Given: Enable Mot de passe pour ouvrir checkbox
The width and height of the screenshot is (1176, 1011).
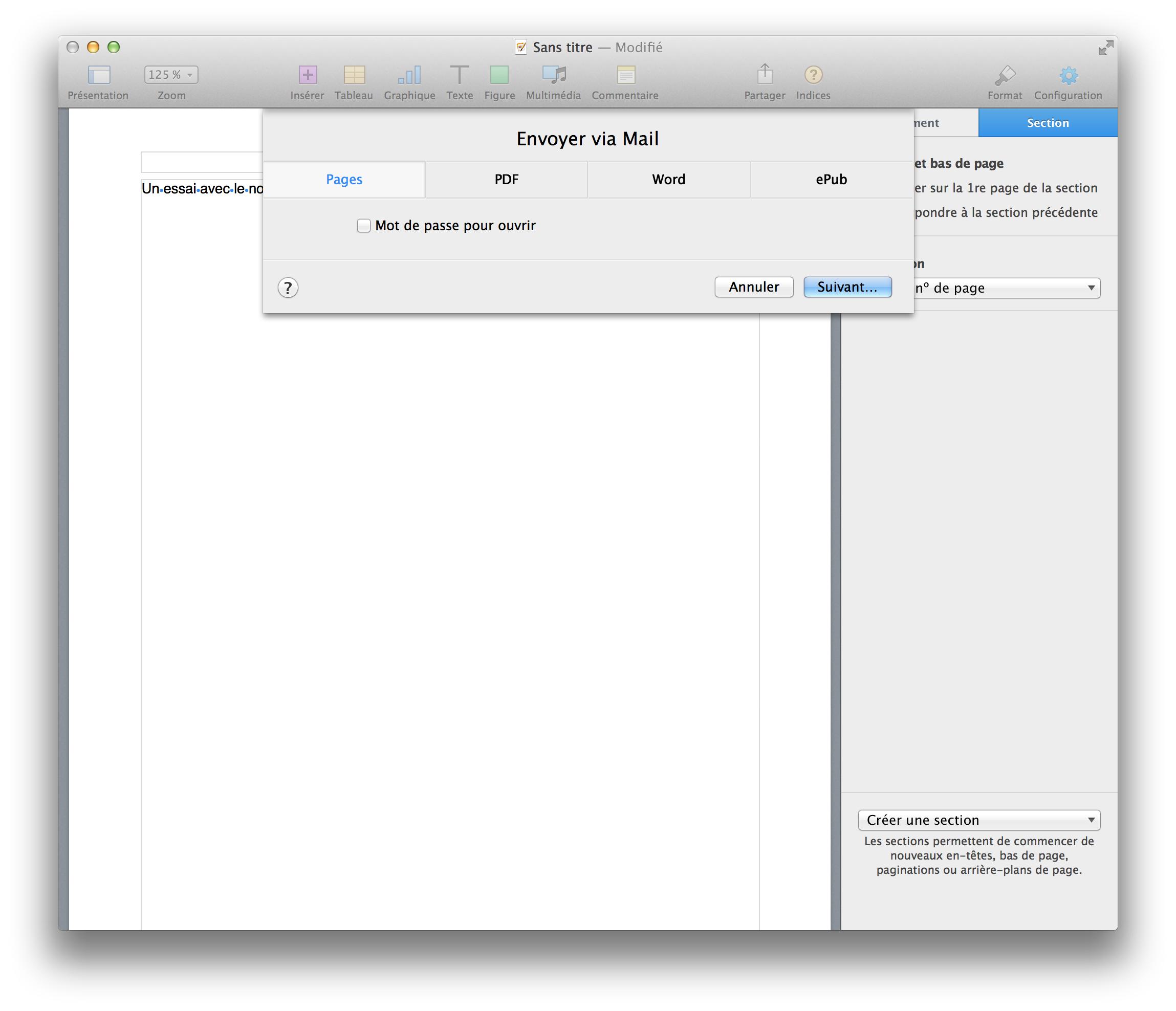Looking at the screenshot, I should pyautogui.click(x=364, y=226).
